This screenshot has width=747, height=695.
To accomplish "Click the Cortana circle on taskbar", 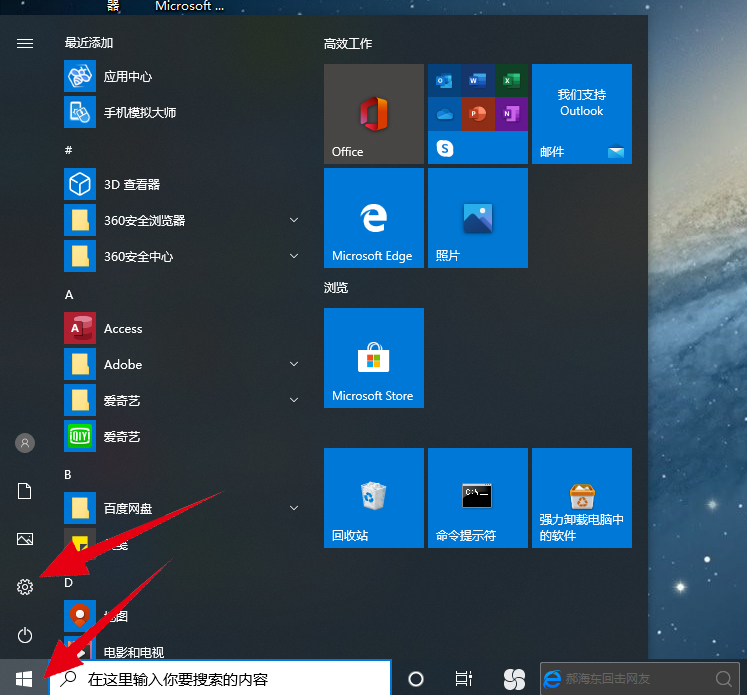I will tap(416, 679).
